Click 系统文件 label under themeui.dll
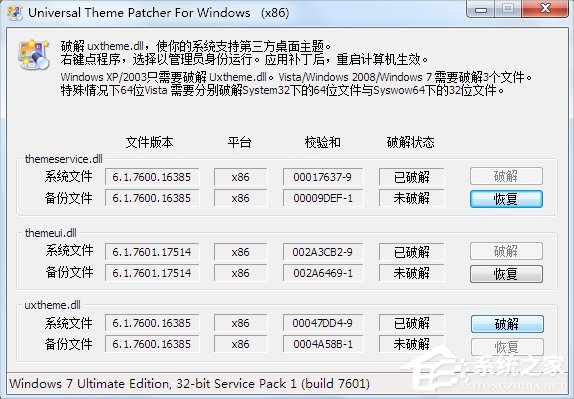574x399 pixels. click(69, 251)
